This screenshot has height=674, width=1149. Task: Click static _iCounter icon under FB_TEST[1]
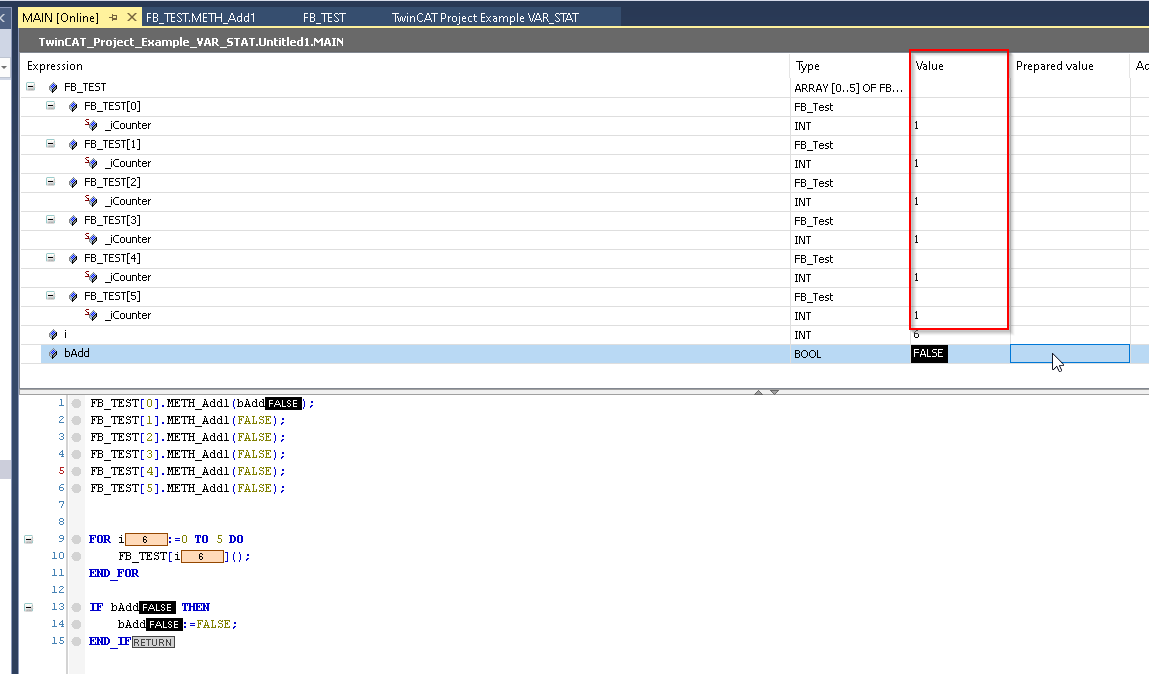tap(91, 163)
